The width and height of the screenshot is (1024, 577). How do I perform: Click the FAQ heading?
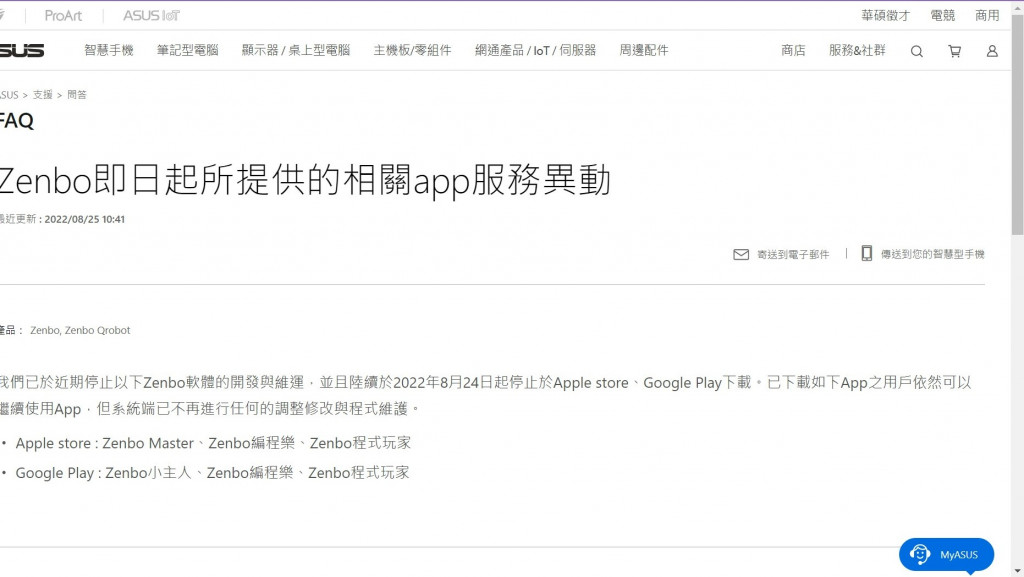17,121
